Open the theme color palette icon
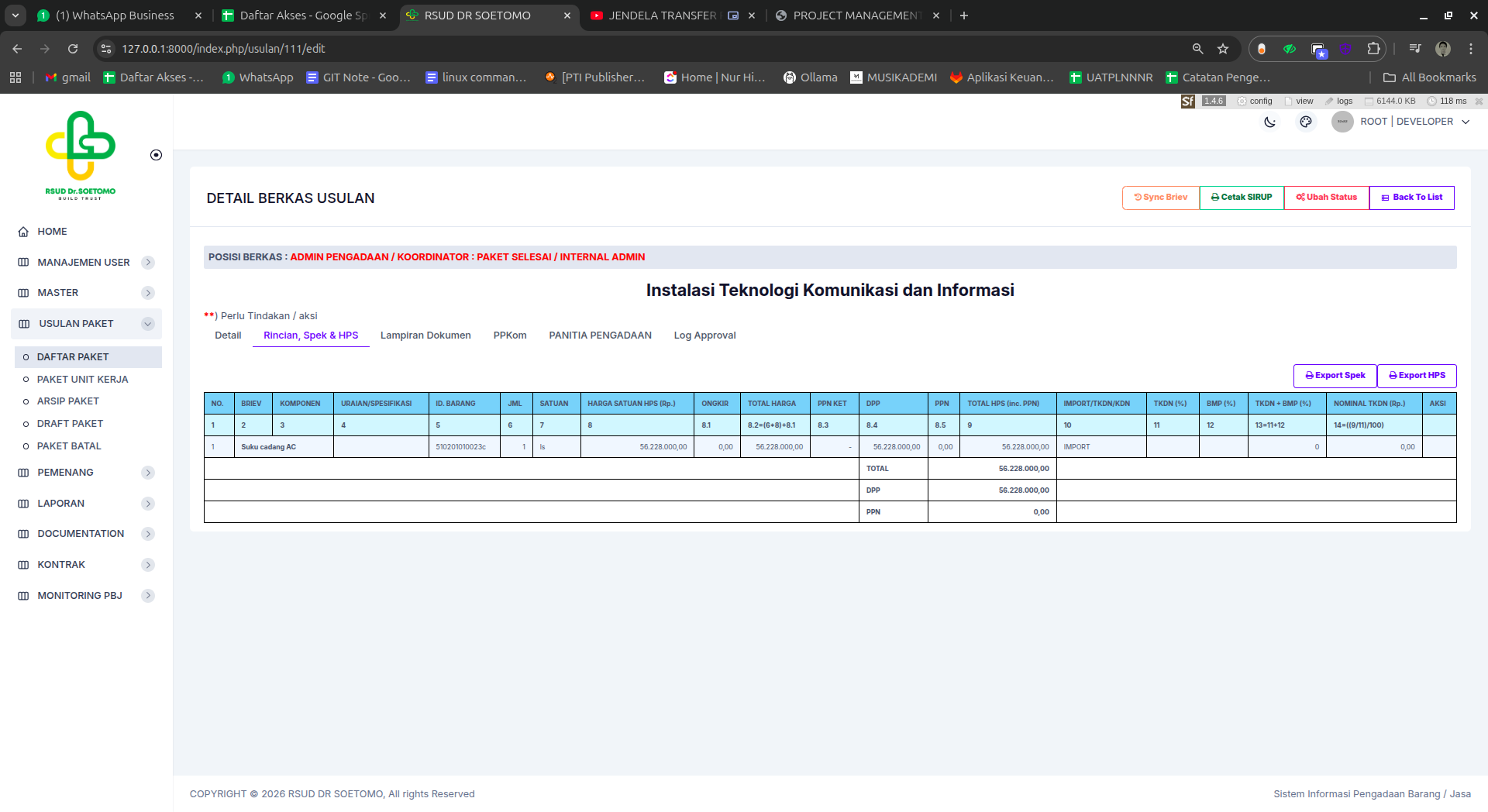This screenshot has width=1488, height=812. point(1306,122)
